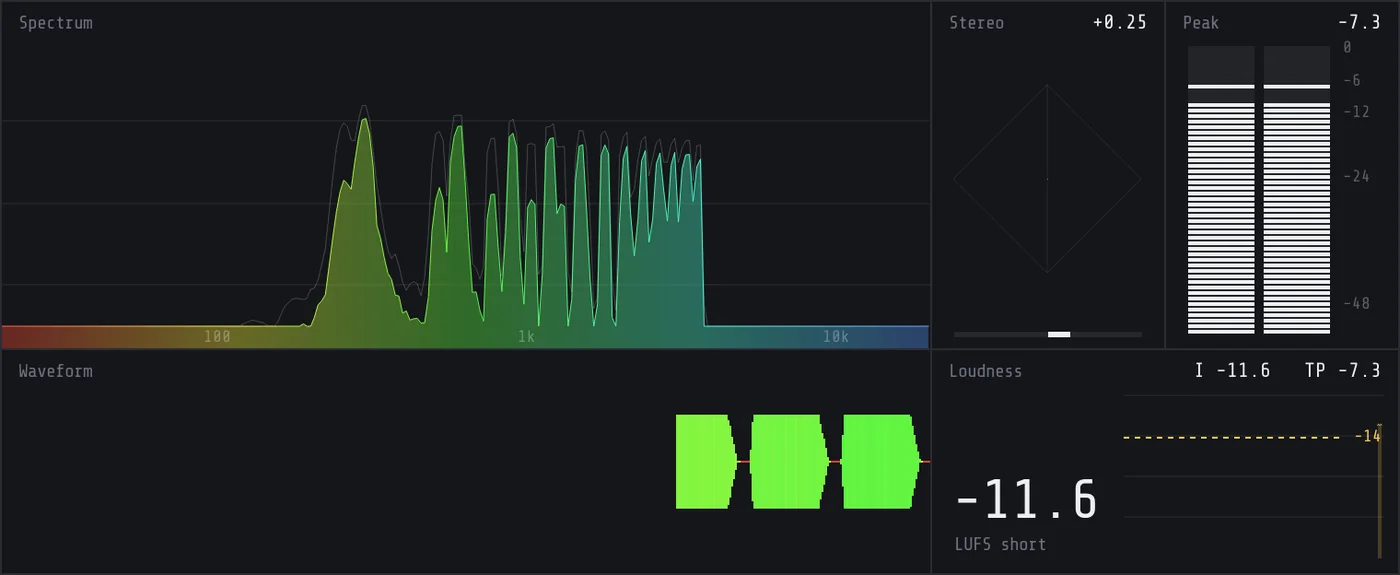Click the true peak value TP -7.3
1400x575 pixels.
pos(1343,371)
